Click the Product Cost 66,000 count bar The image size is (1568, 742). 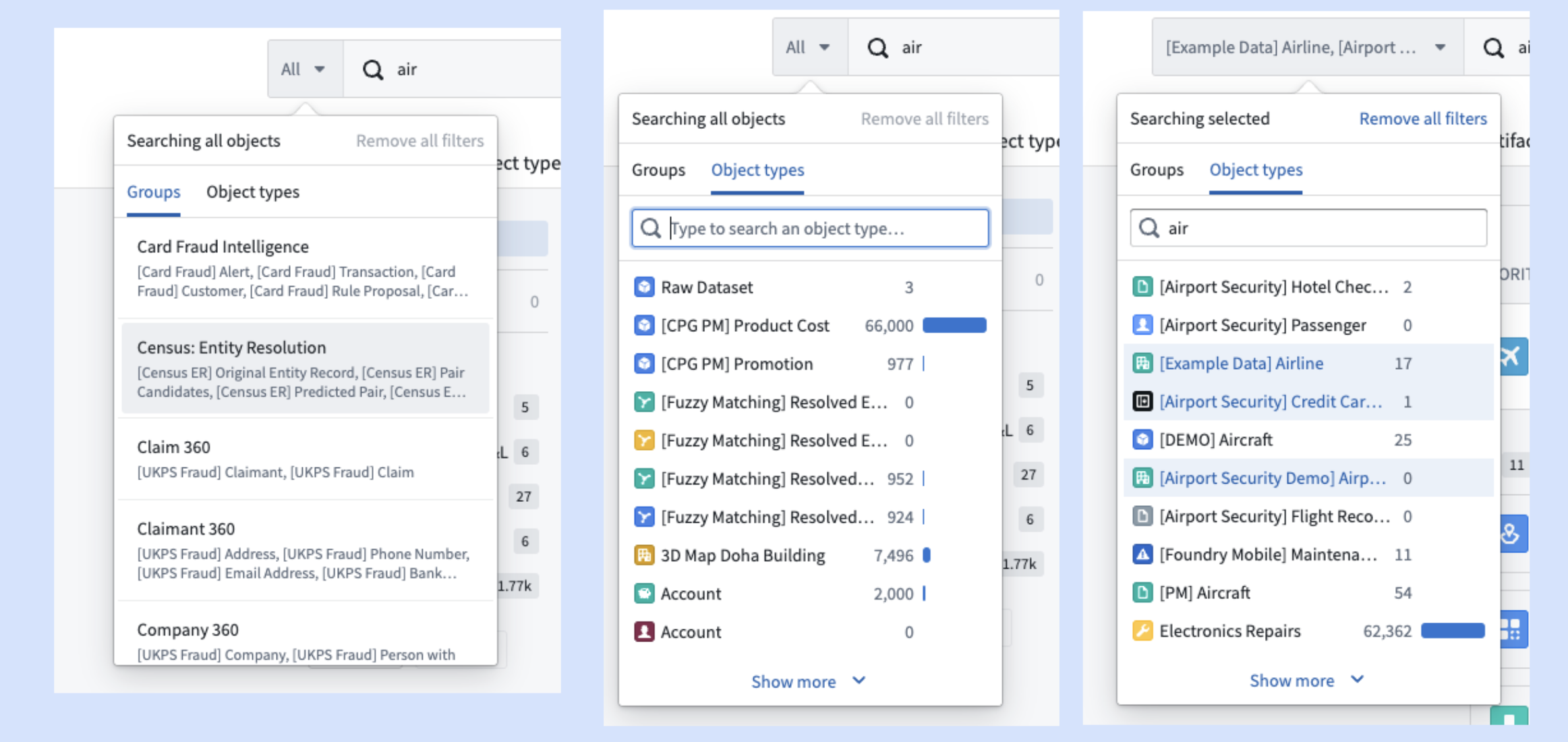tap(954, 326)
